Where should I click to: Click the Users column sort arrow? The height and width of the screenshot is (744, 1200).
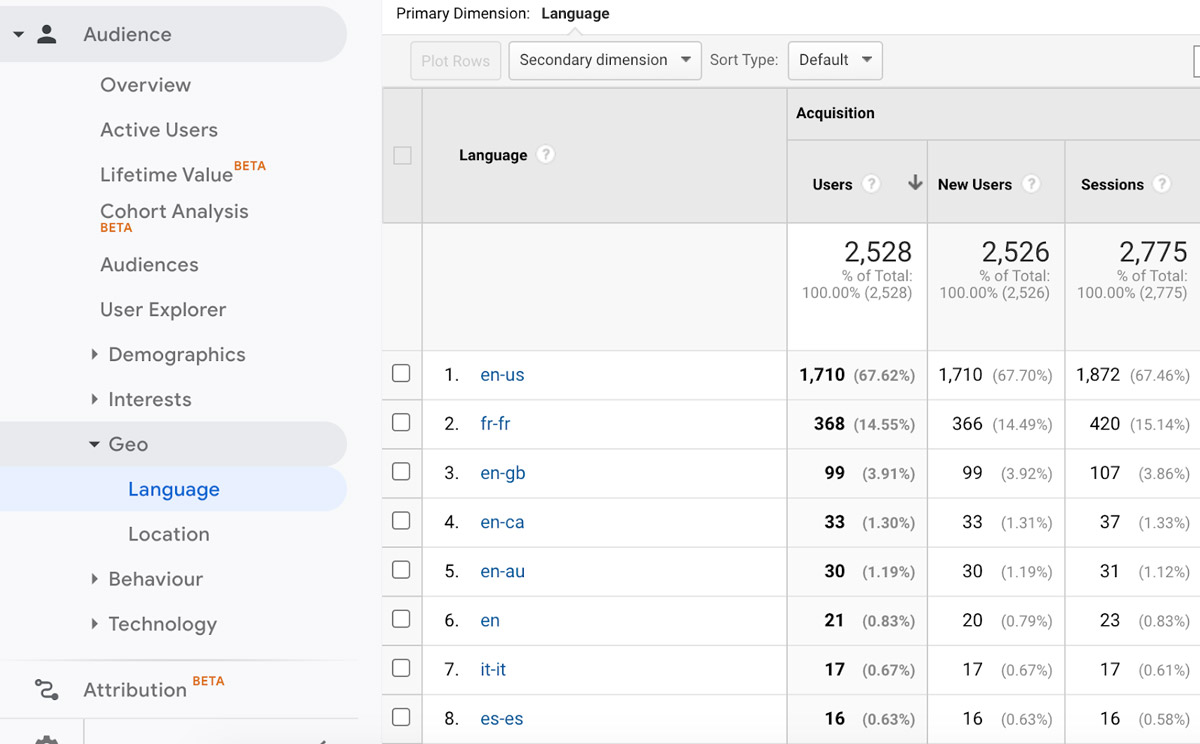[914, 183]
